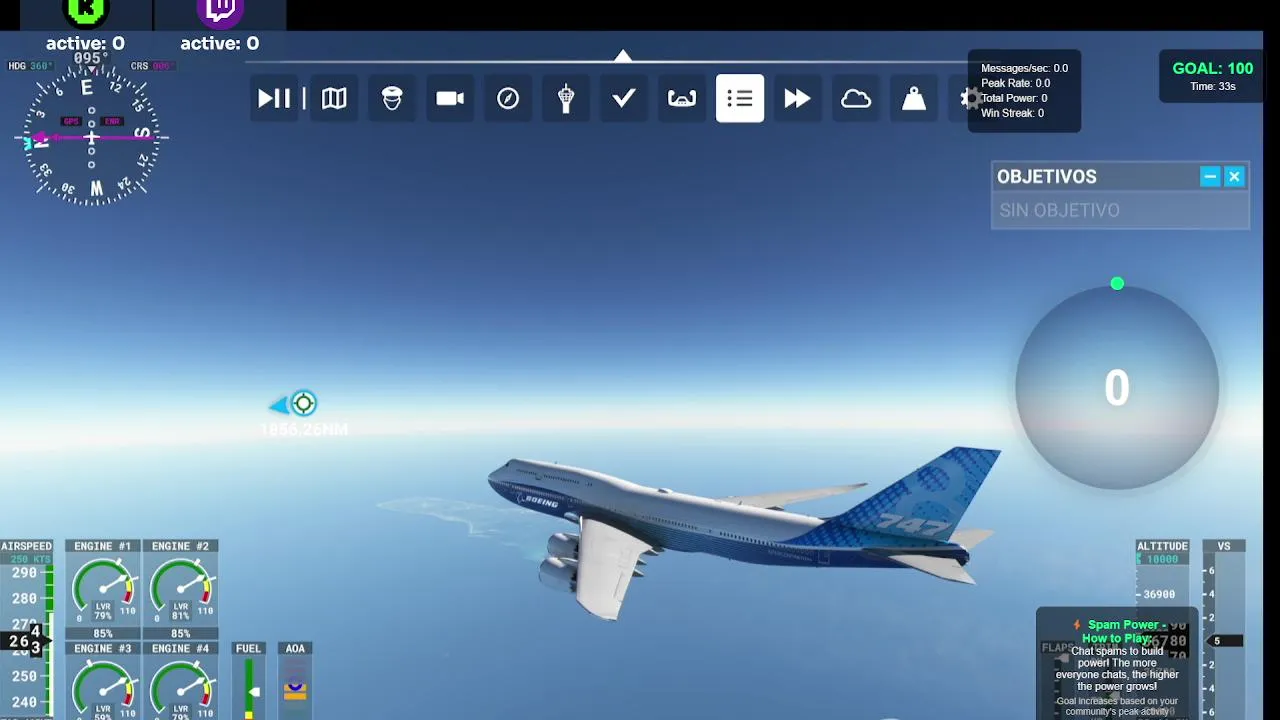Collapse the toolbar with the top arrow
The image size is (1280, 720).
(623, 56)
